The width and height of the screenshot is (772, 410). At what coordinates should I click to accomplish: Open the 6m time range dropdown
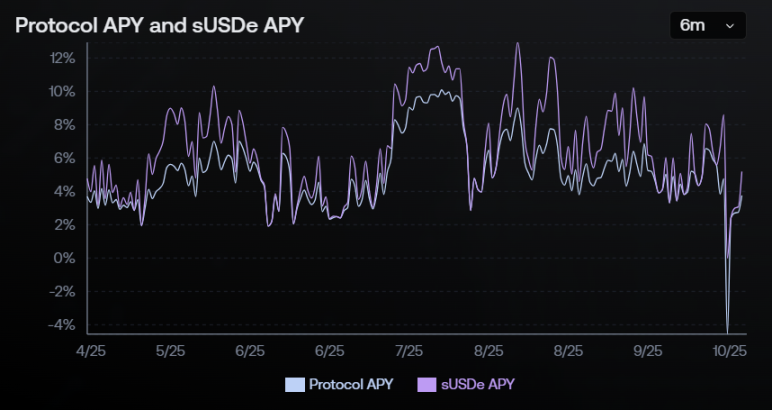click(x=706, y=25)
